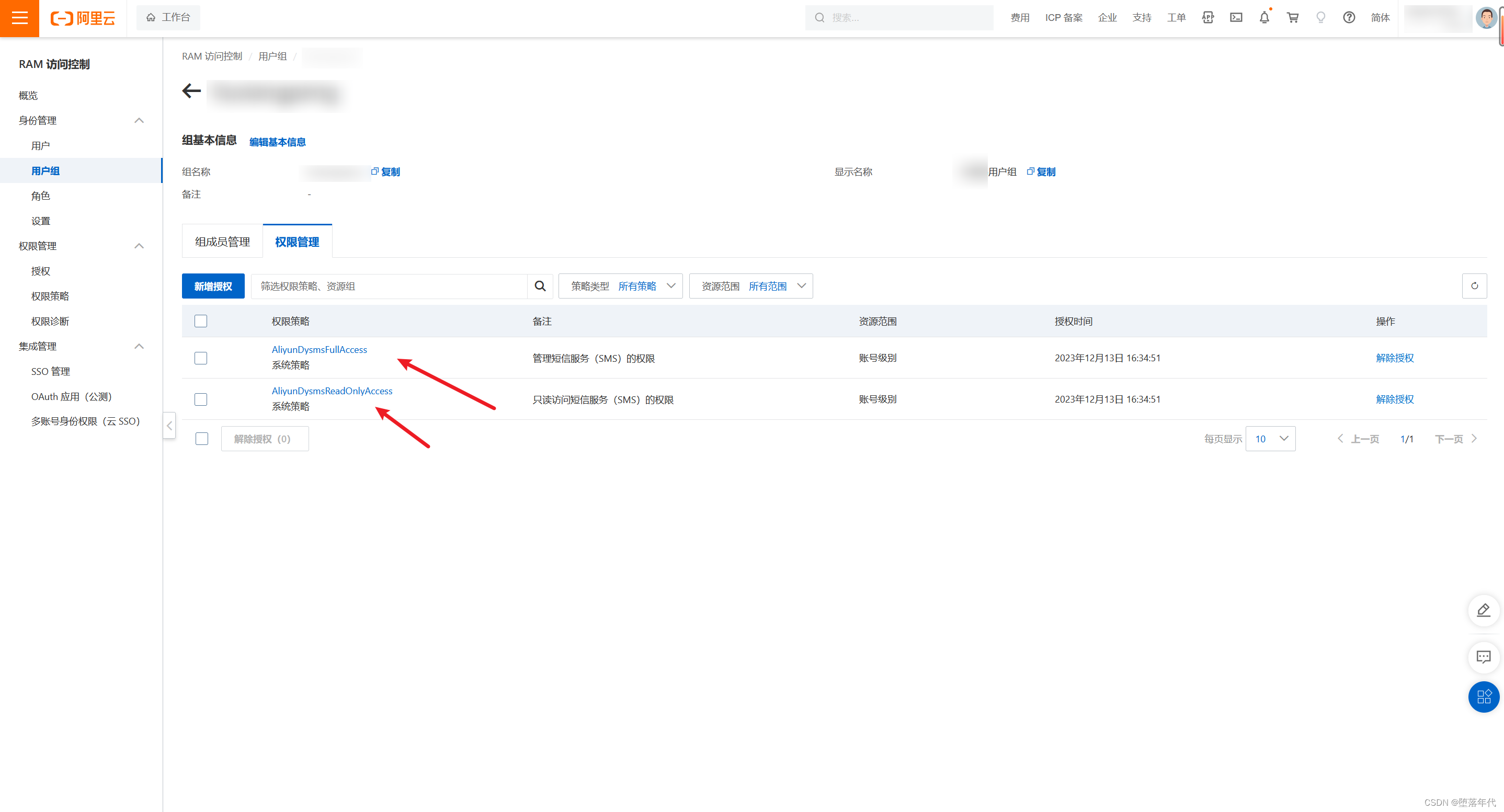Open the 支持 top menu
The image size is (1504, 812).
click(1142, 17)
